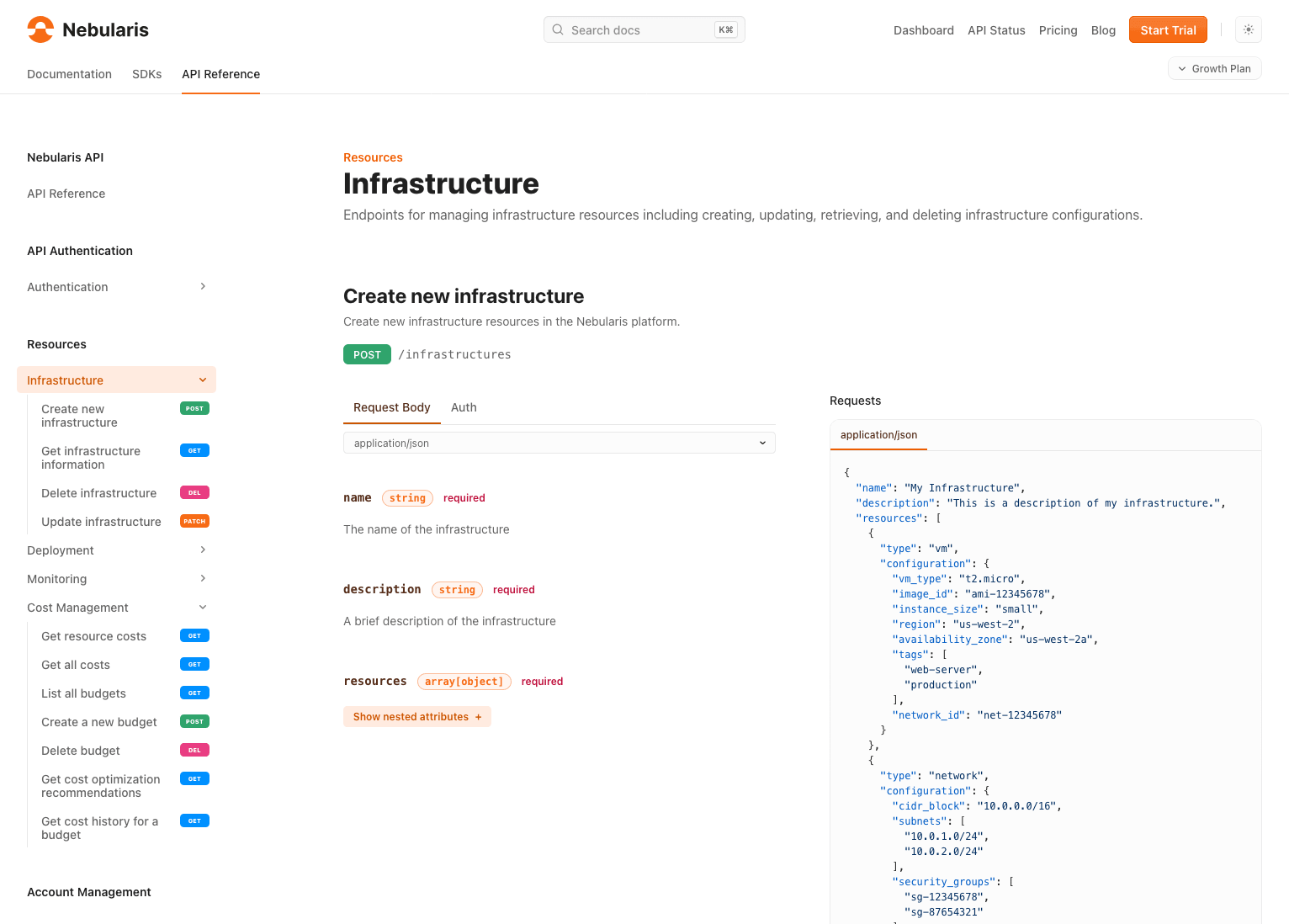Collapse the Cost Management section

(203, 607)
